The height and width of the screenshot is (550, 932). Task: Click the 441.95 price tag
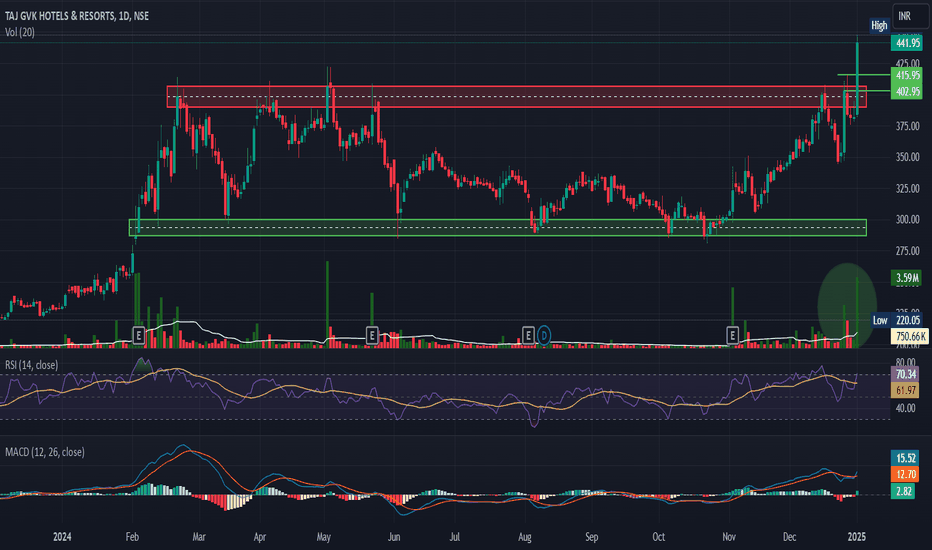pos(907,43)
